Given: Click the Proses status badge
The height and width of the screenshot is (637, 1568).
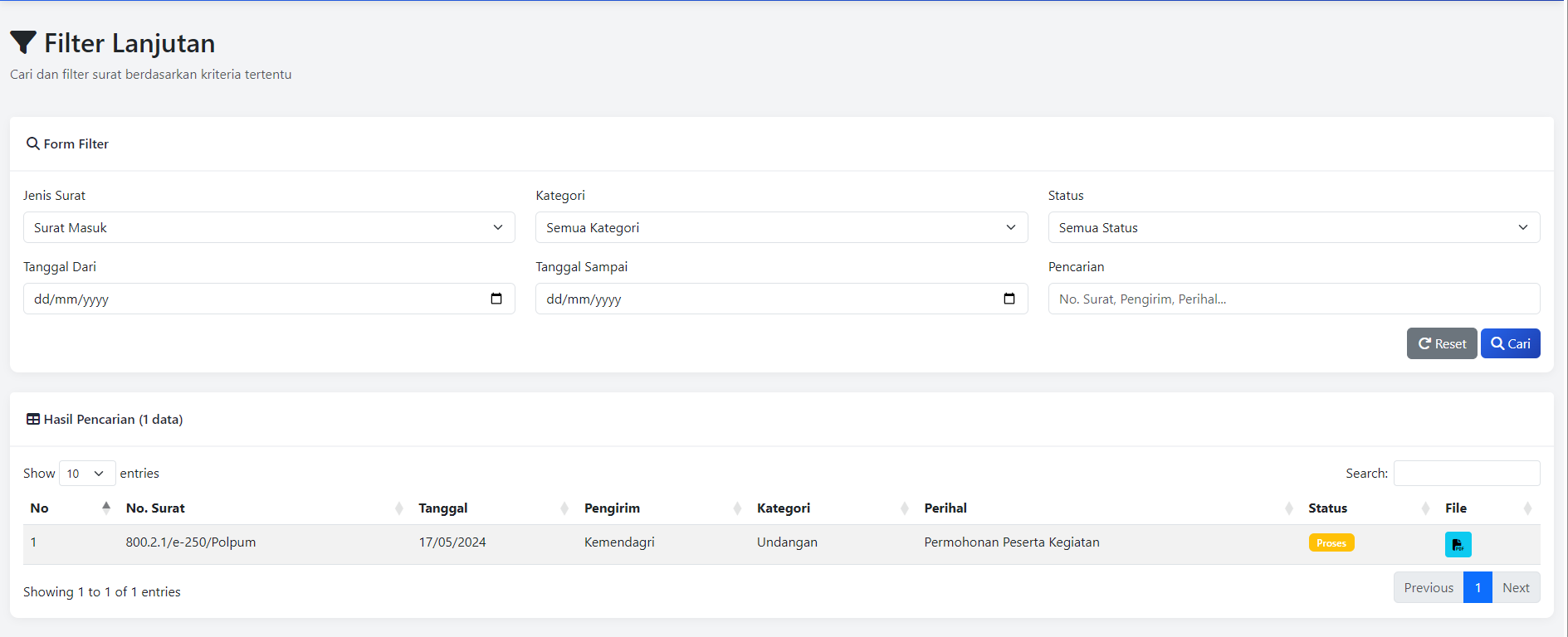Looking at the screenshot, I should (x=1331, y=542).
